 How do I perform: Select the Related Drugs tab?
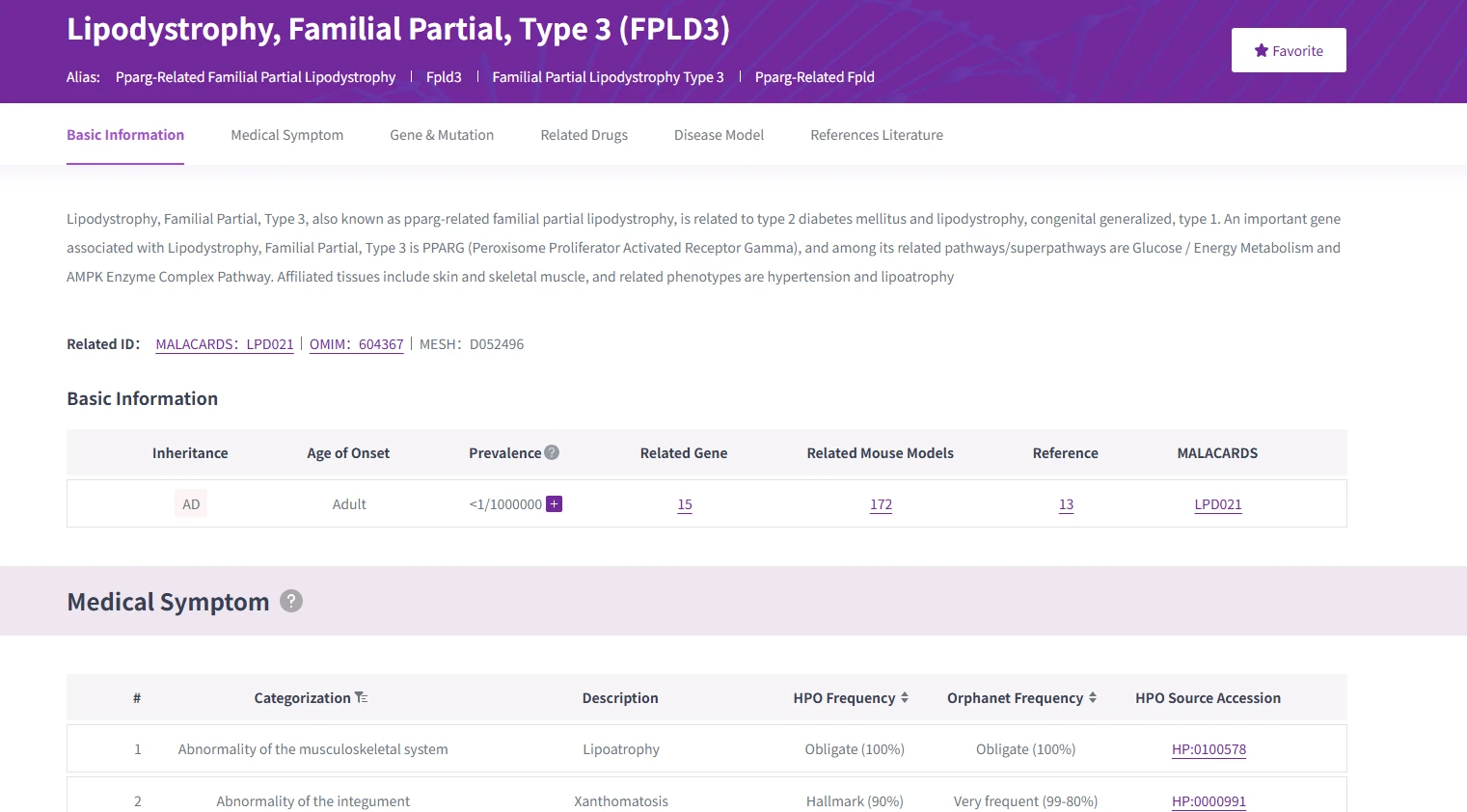(x=584, y=134)
